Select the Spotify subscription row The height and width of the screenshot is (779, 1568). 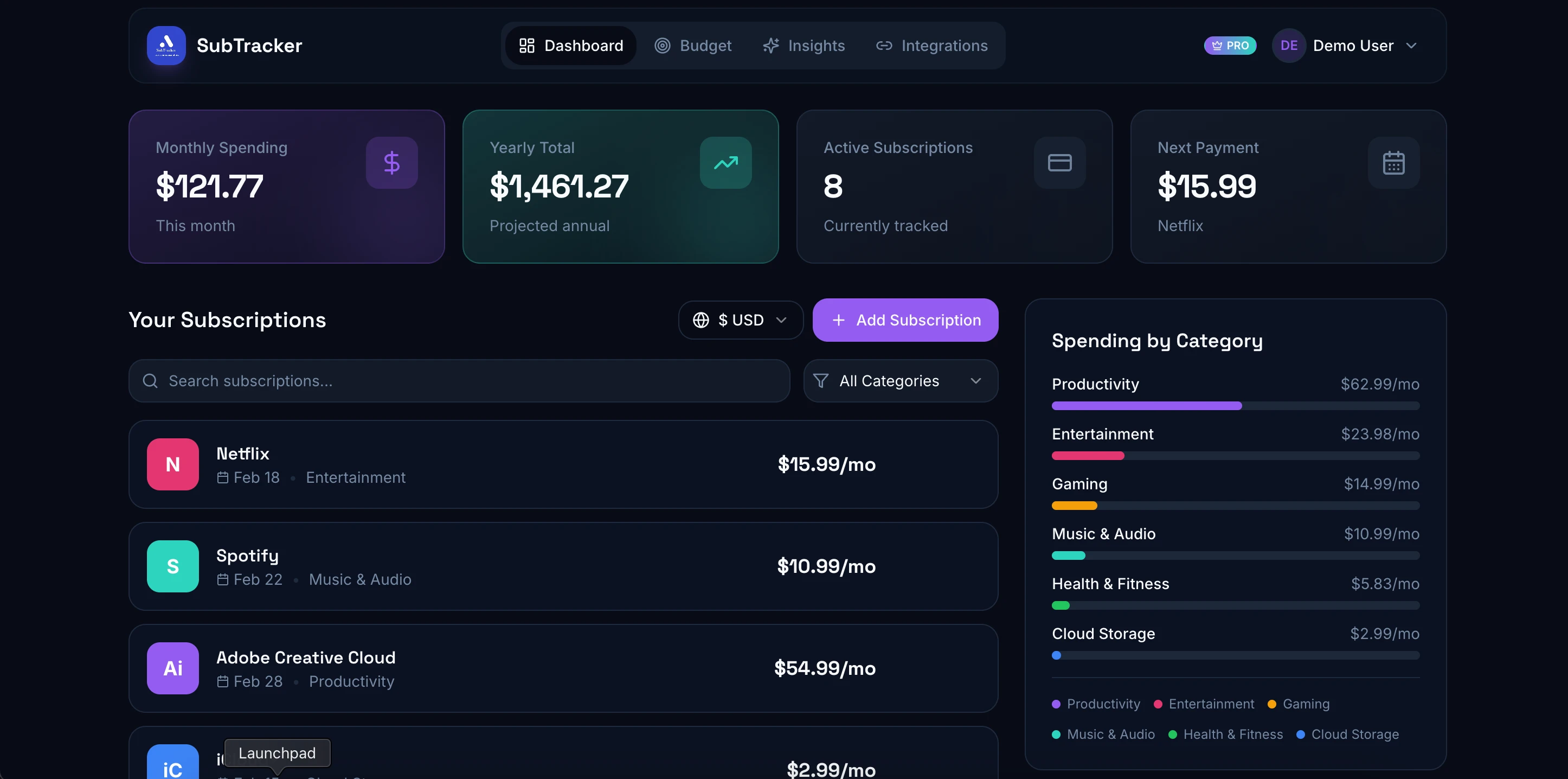pos(562,566)
